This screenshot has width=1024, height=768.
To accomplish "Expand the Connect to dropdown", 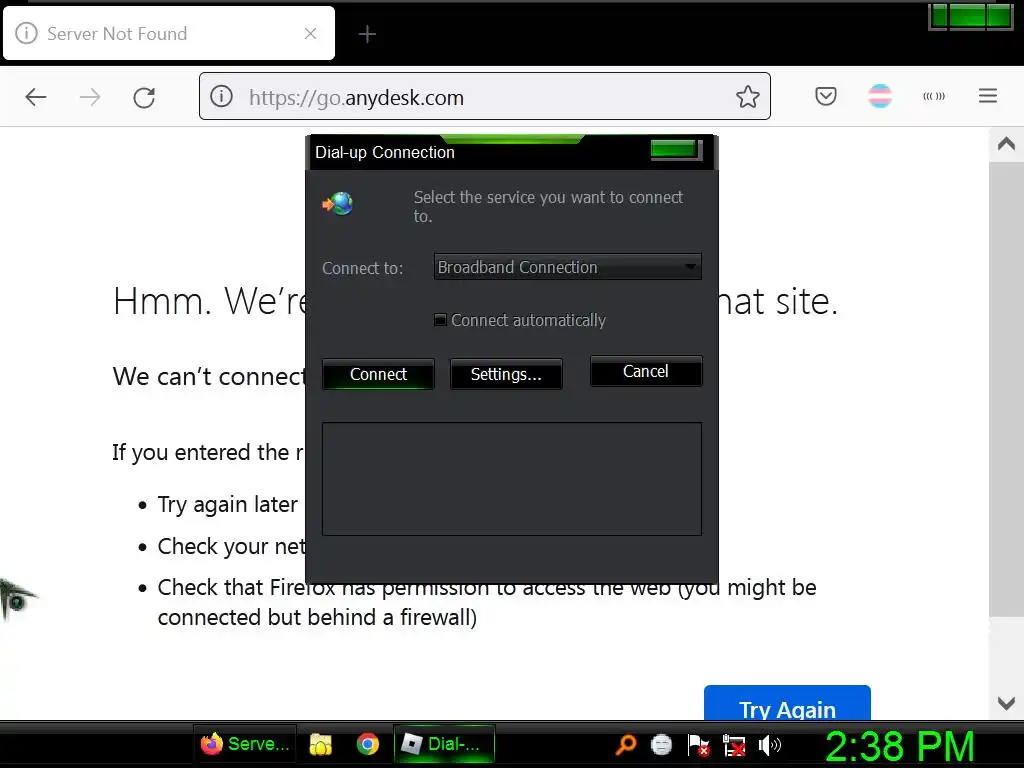I will [x=568, y=267].
